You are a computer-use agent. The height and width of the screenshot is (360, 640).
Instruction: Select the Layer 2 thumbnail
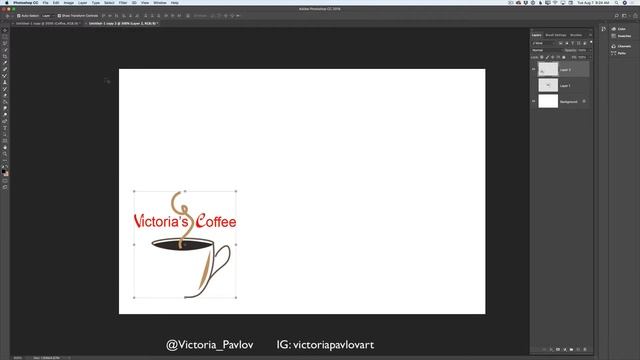pos(548,69)
